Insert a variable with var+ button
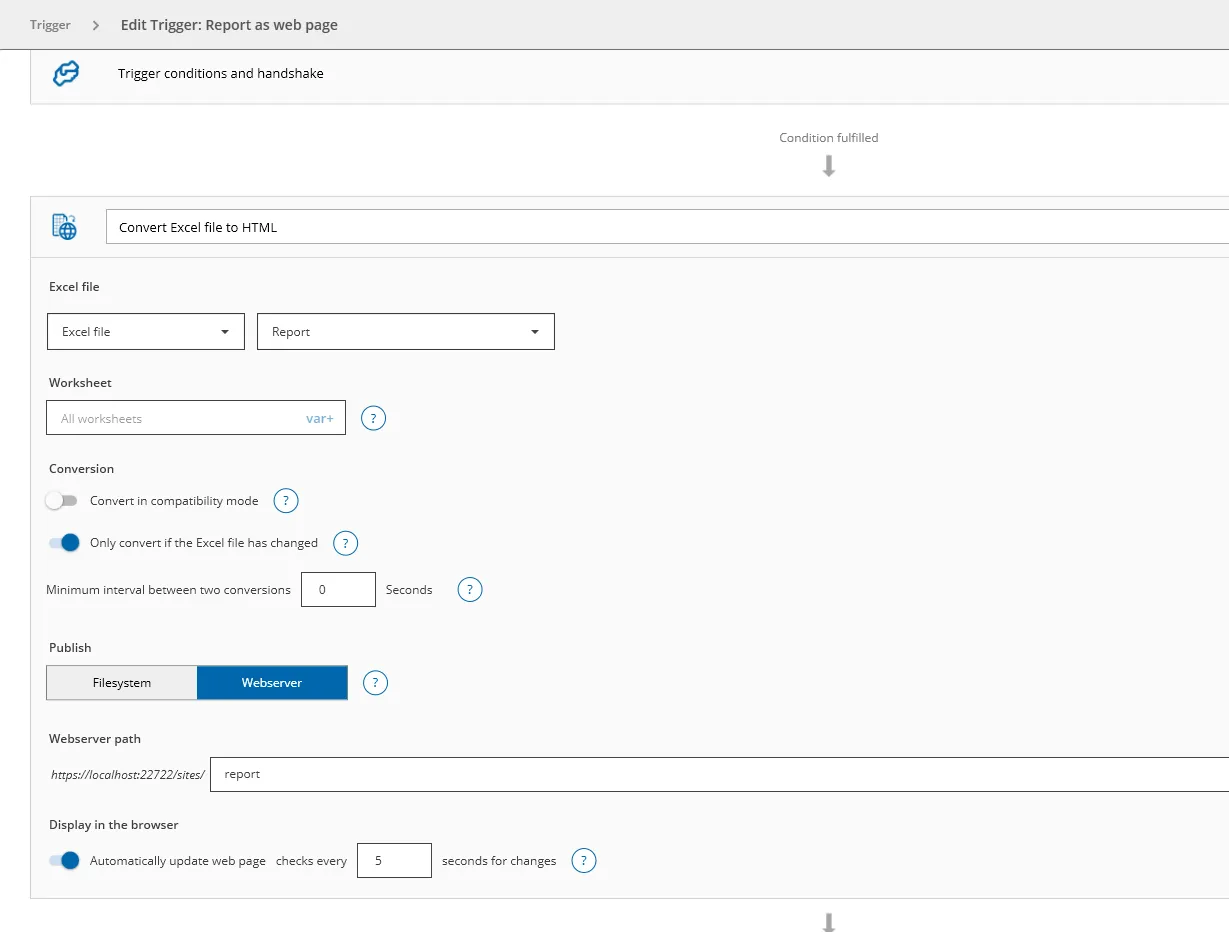 tap(320, 419)
